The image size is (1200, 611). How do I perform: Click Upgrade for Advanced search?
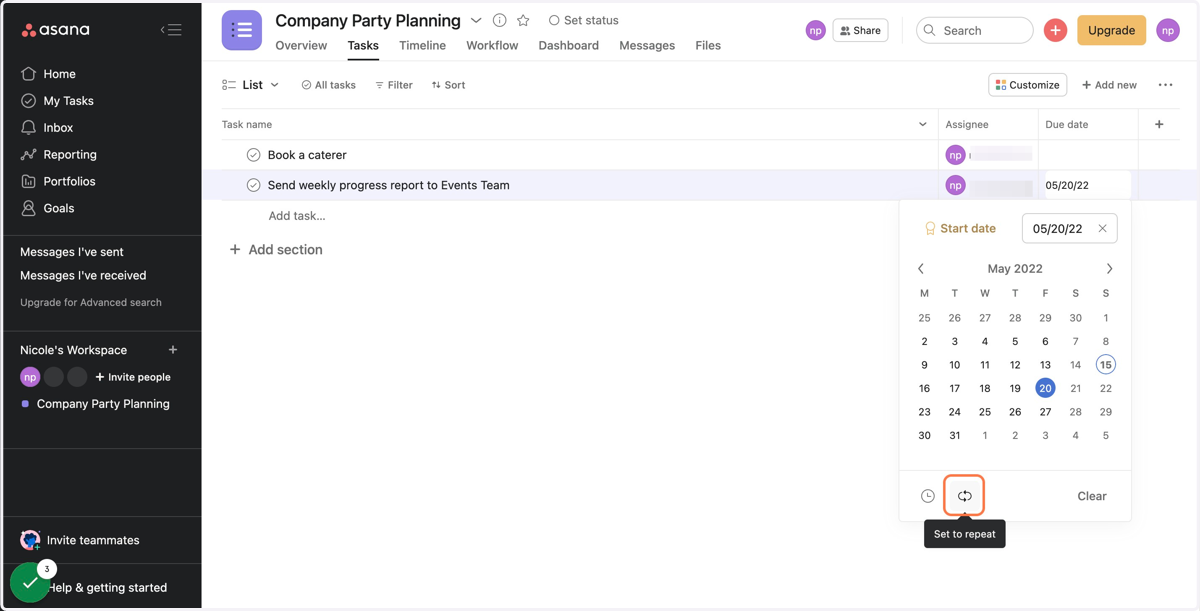click(91, 302)
